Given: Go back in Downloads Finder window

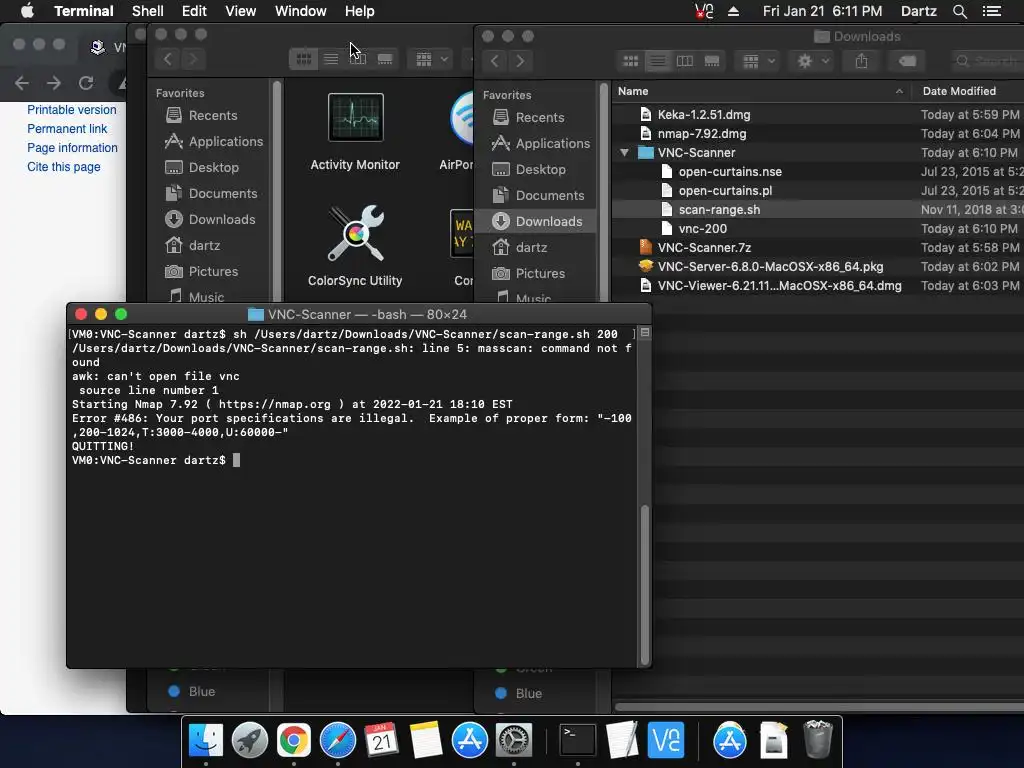Looking at the screenshot, I should [x=494, y=61].
